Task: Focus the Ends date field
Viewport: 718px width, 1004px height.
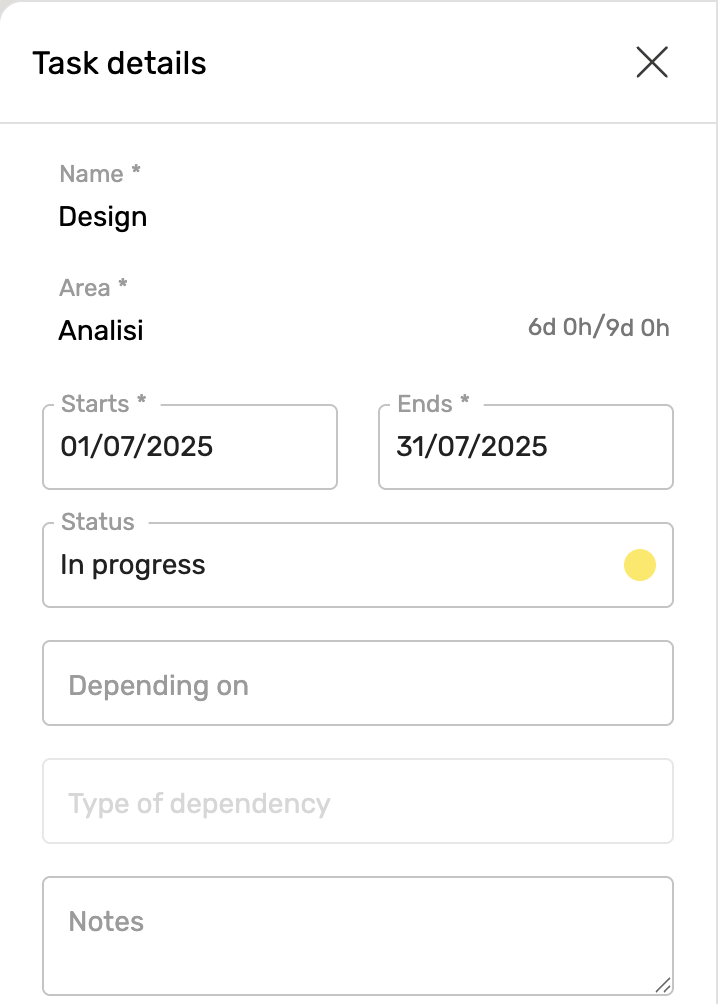Action: pyautogui.click(x=525, y=447)
